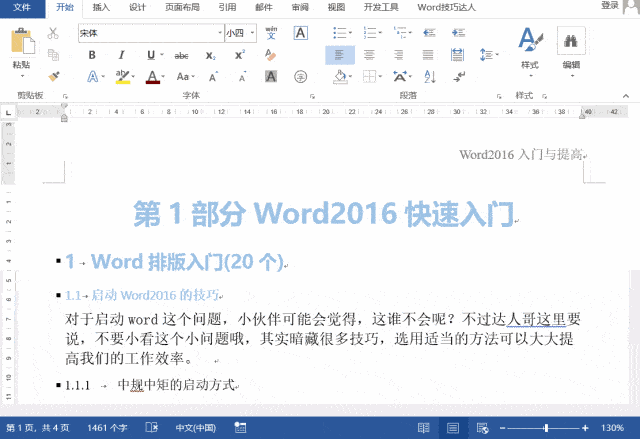Open highlight color dropdown arrow
The height and width of the screenshot is (439, 640).
click(133, 77)
